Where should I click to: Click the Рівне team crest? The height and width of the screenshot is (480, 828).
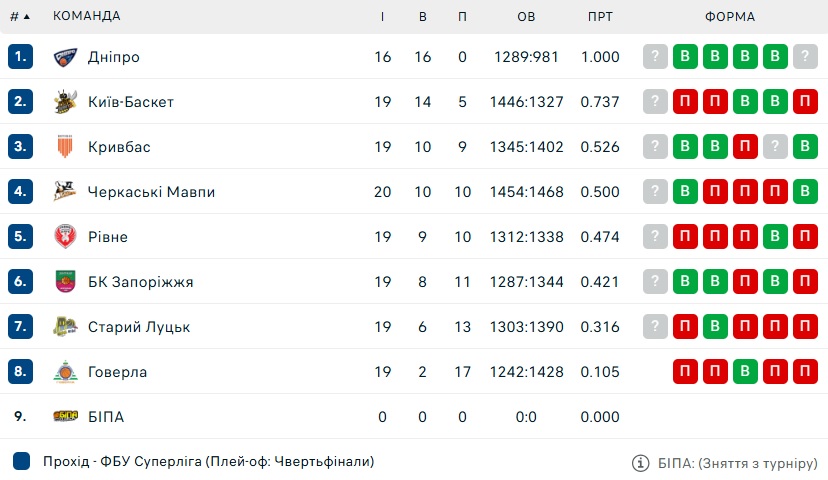(65, 236)
